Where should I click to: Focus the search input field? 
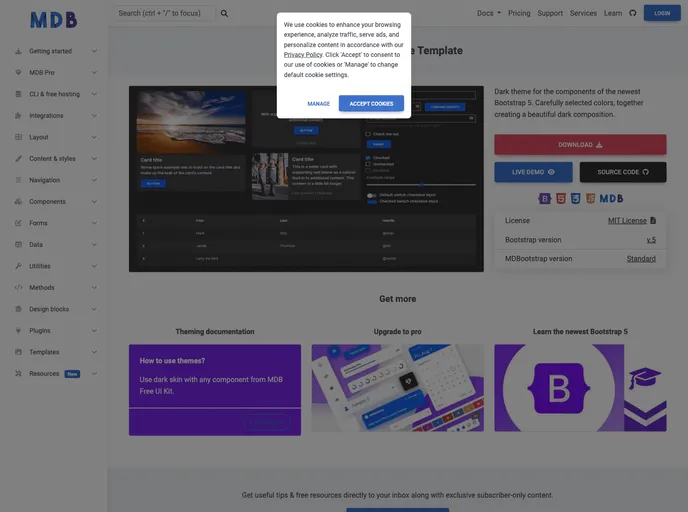point(165,13)
